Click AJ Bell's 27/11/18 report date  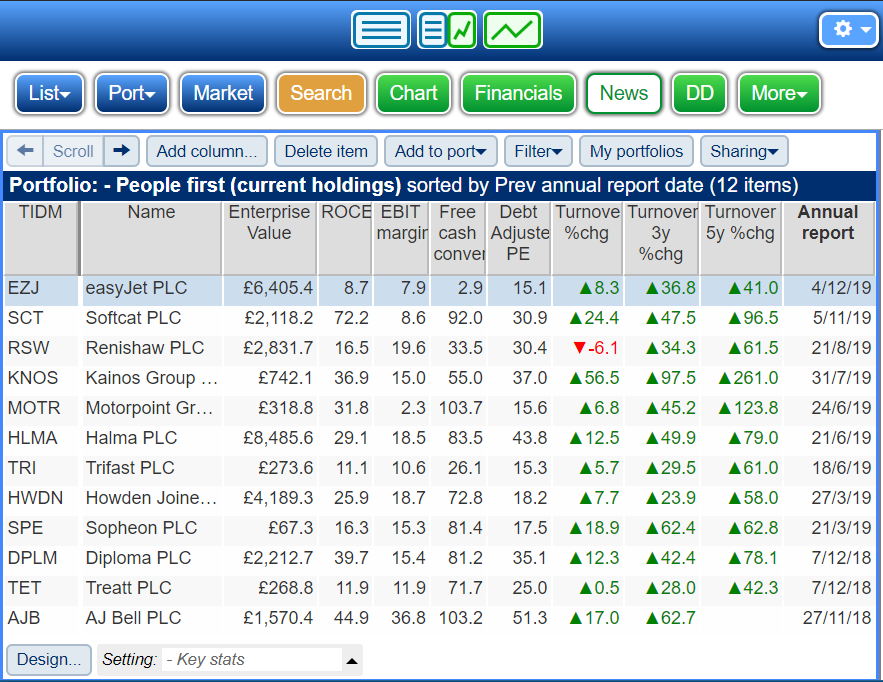(x=837, y=618)
